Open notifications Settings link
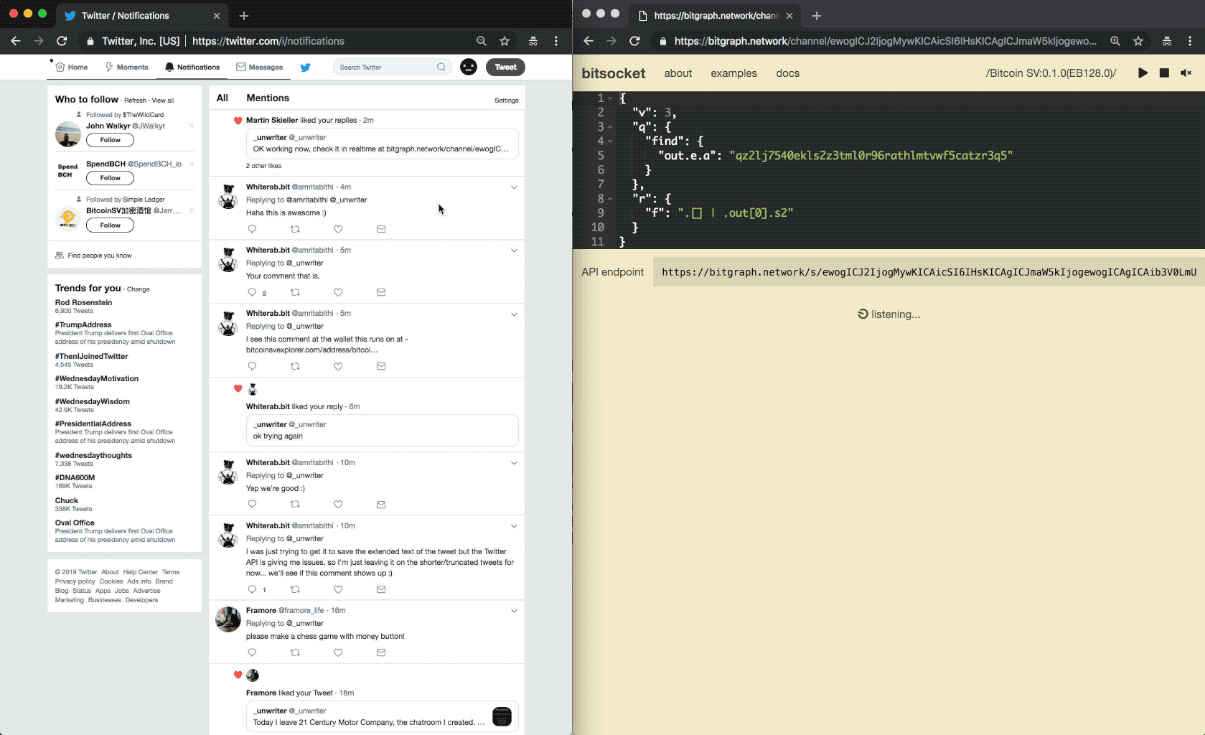Screen dimensions: 1205x735 506,101
